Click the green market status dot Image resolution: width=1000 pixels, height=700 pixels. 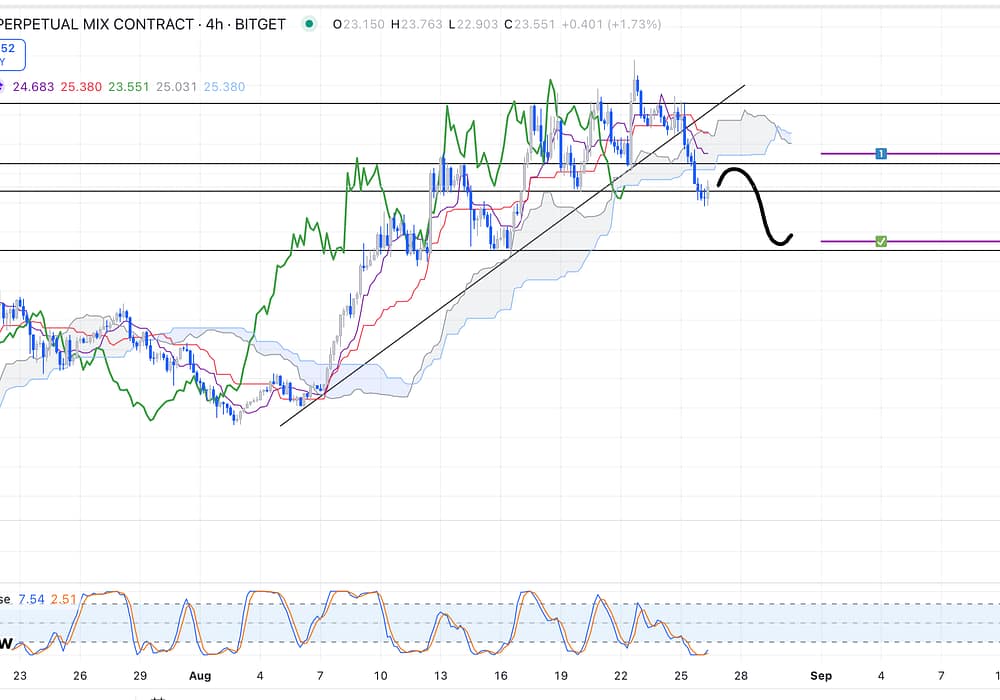310,24
